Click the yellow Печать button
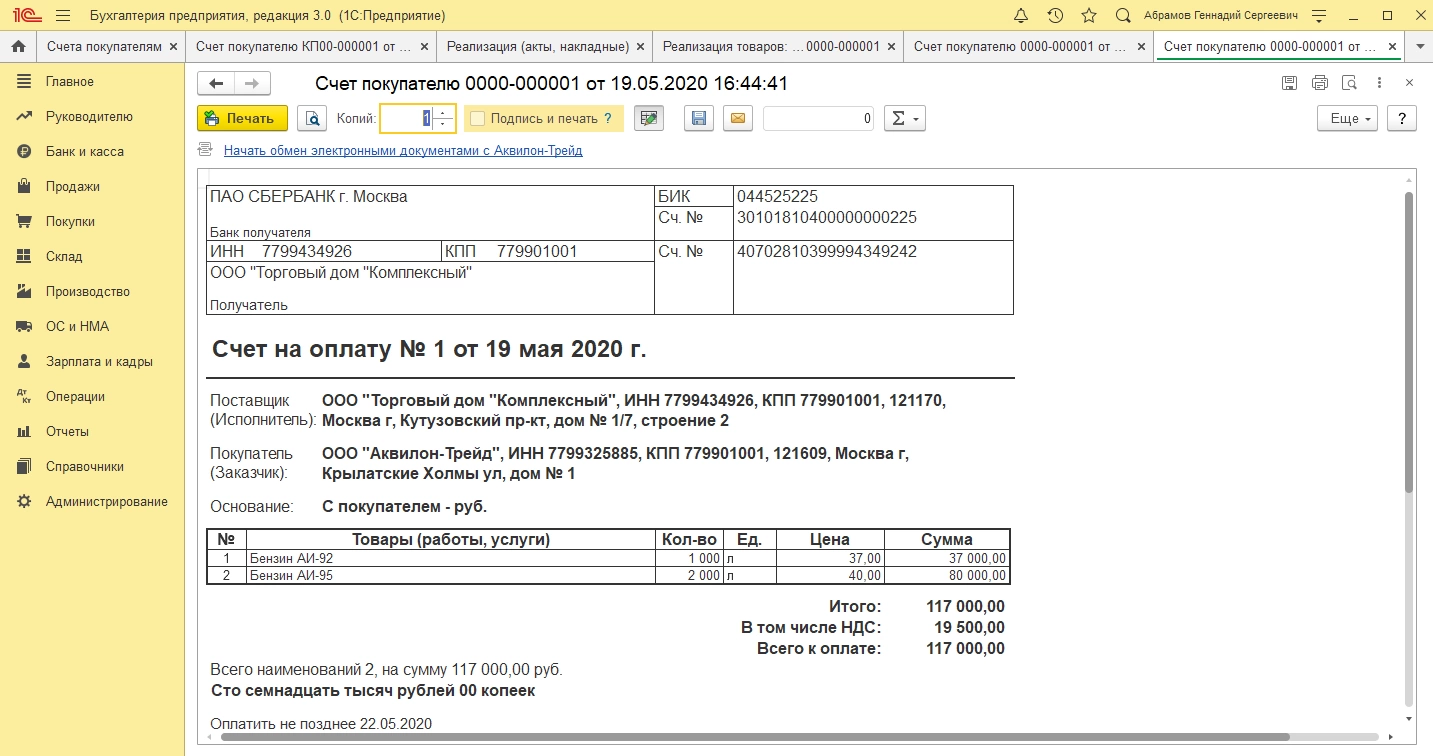 click(242, 118)
